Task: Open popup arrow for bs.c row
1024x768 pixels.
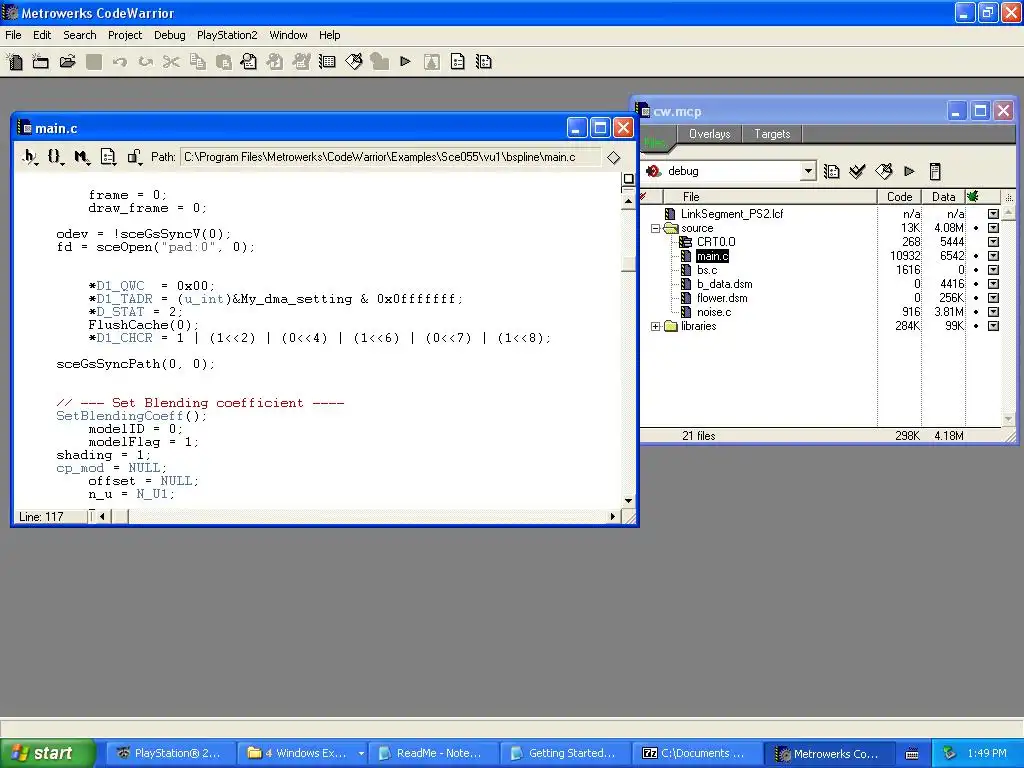Action: click(x=993, y=270)
